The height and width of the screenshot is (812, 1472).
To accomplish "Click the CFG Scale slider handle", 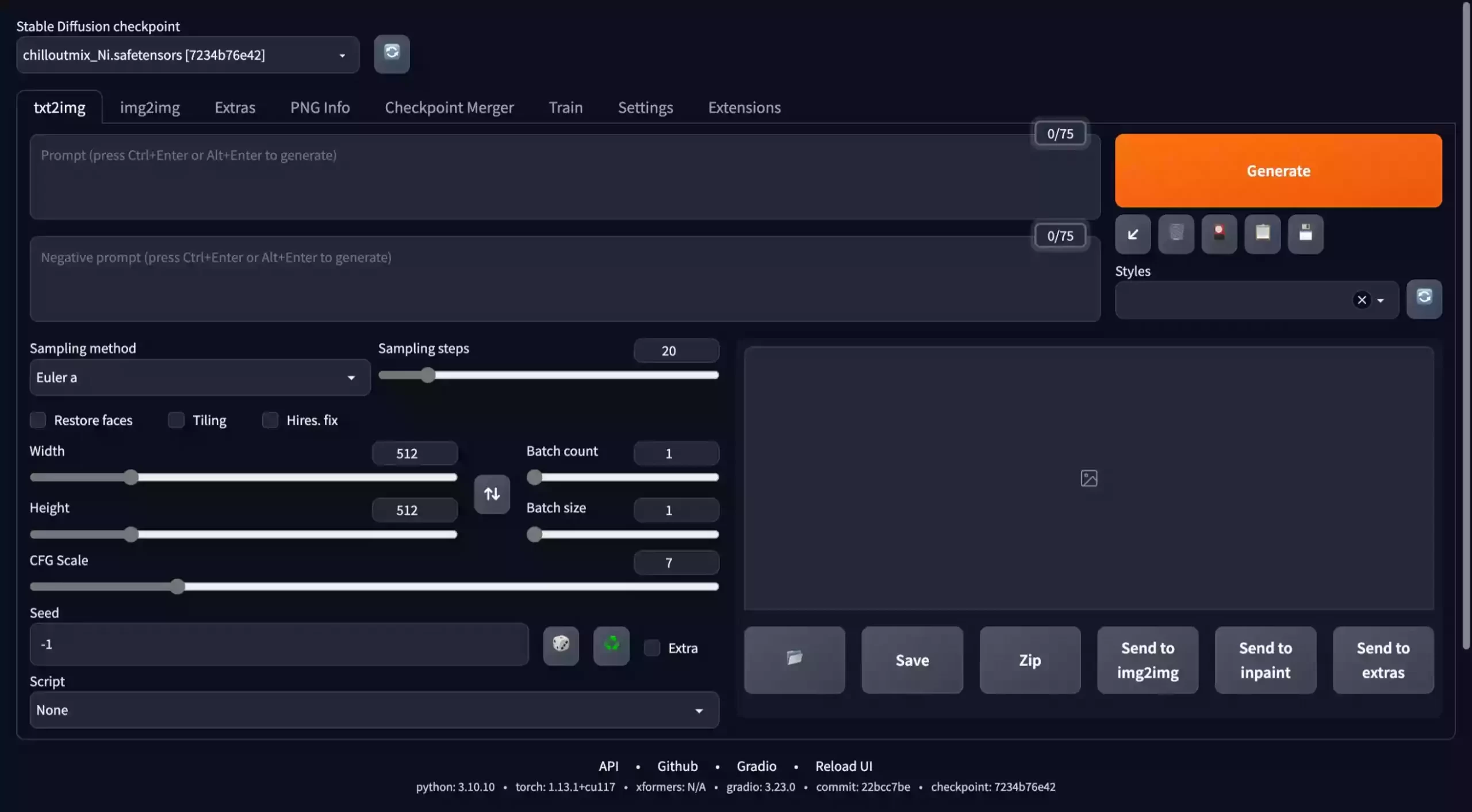I will click(x=178, y=586).
